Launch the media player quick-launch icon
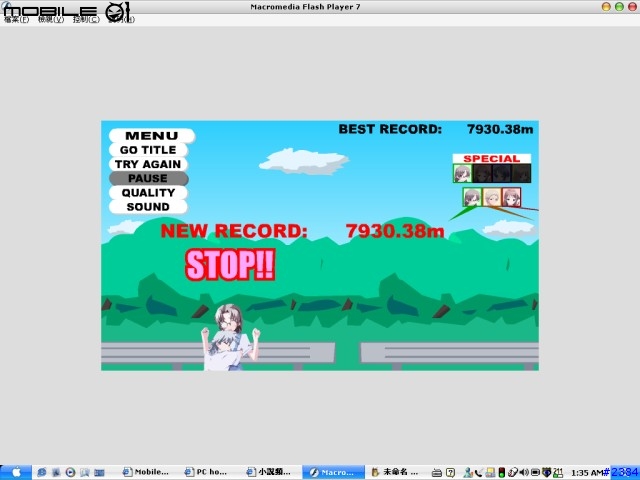This screenshot has height=480, width=640. point(70,473)
